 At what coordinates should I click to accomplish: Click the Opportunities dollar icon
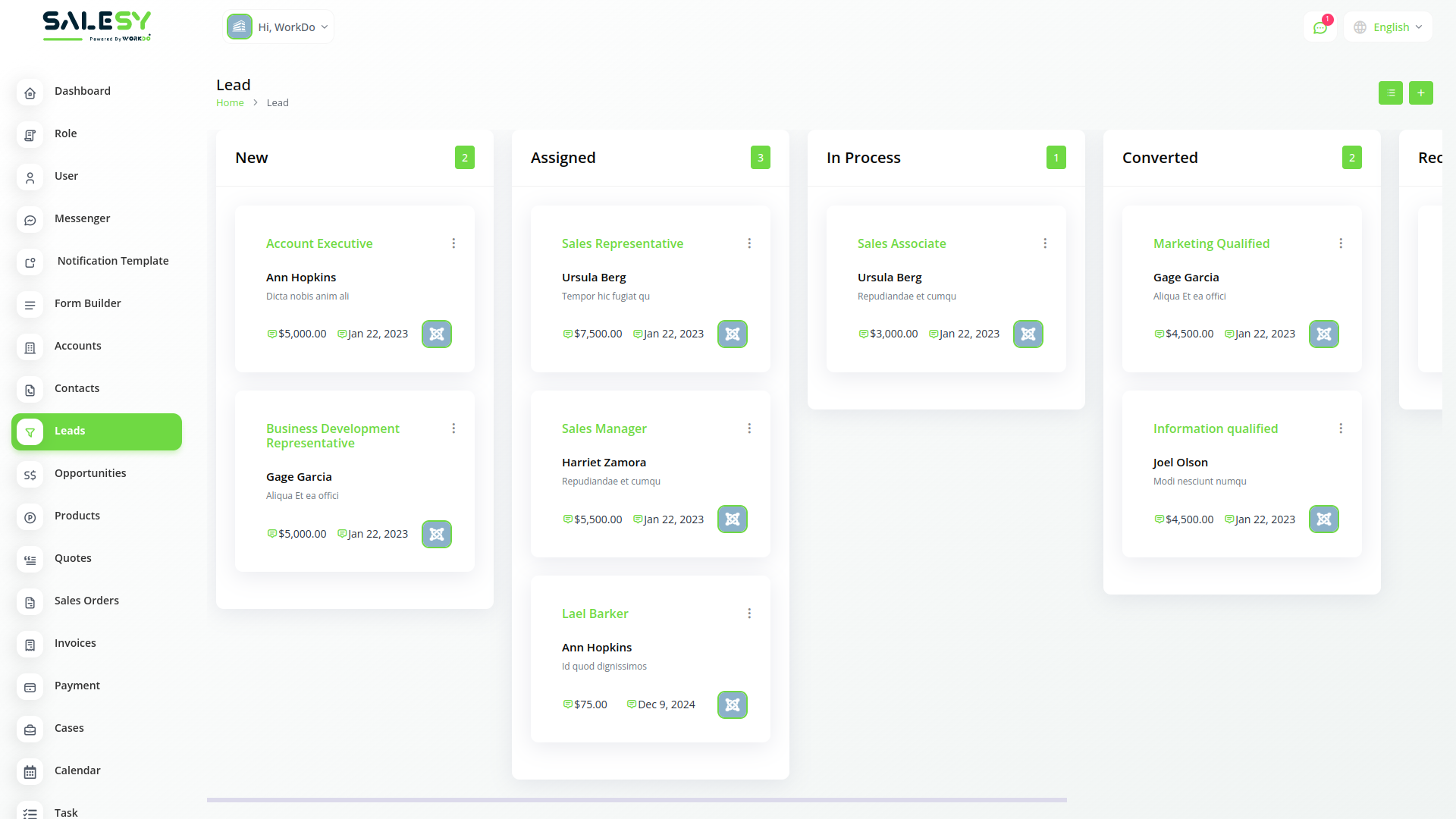[30, 474]
